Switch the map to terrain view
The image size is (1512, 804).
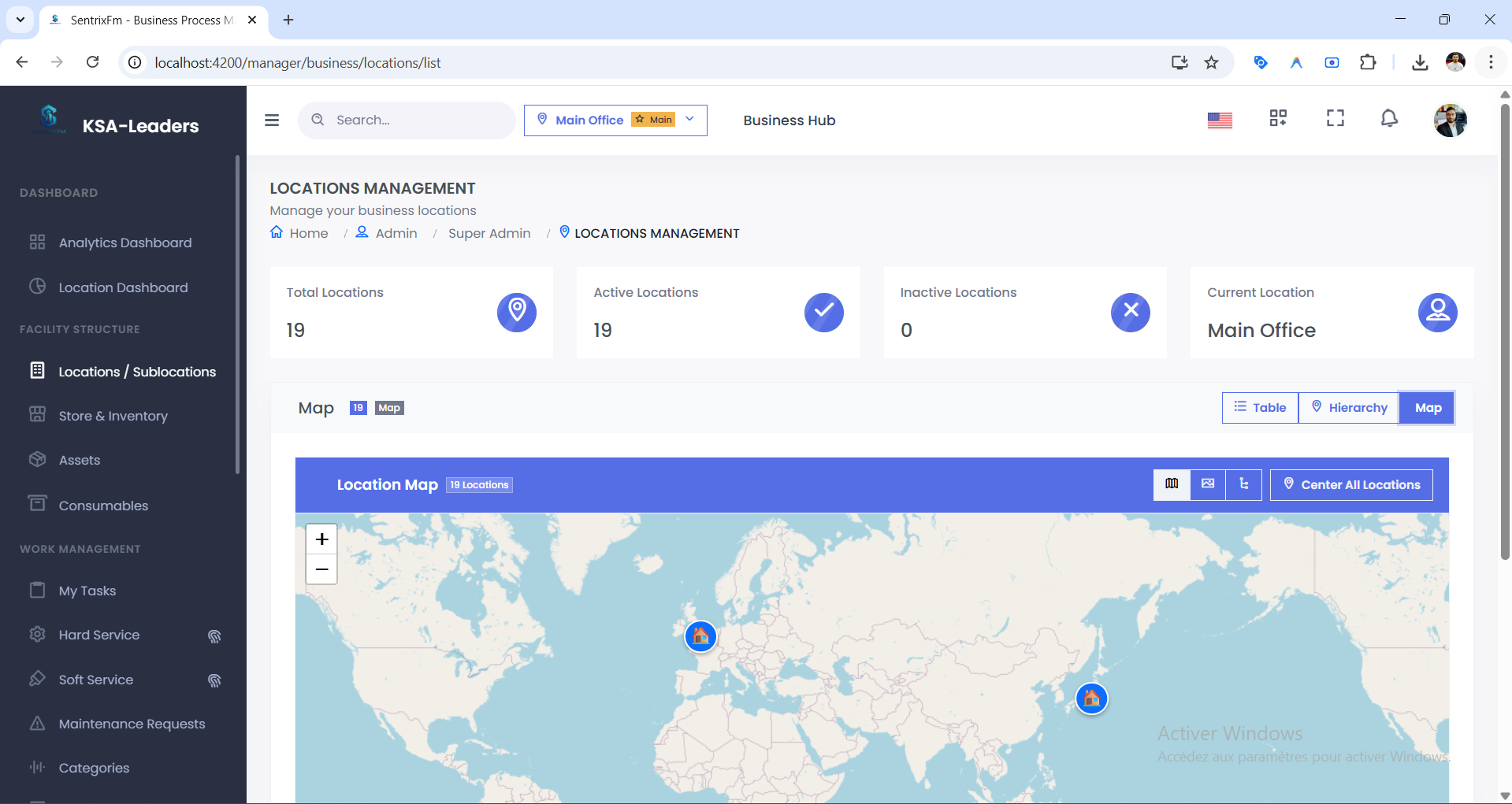1243,484
